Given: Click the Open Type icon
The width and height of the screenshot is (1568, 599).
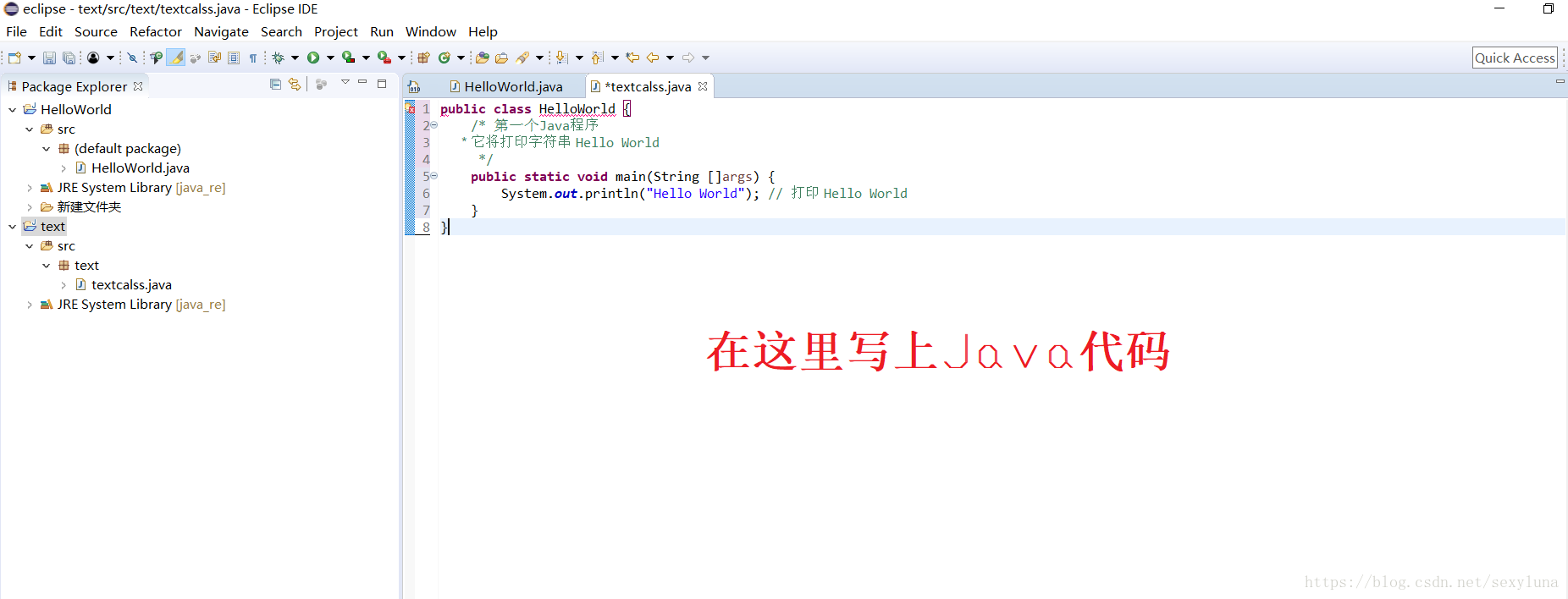Looking at the screenshot, I should 482,58.
